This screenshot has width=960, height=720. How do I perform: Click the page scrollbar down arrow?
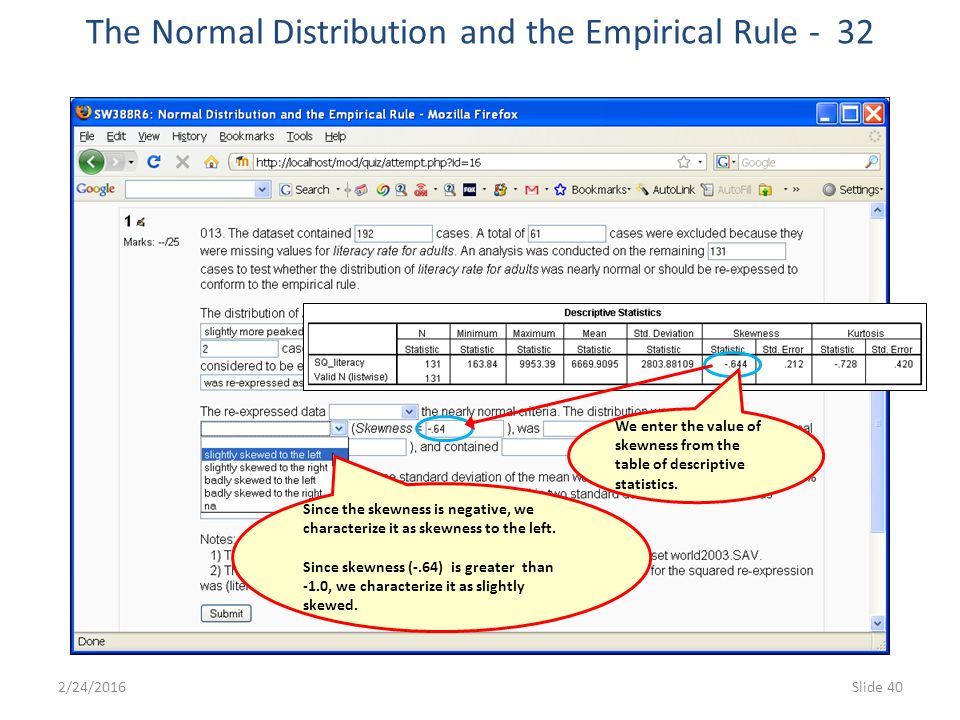[877, 623]
